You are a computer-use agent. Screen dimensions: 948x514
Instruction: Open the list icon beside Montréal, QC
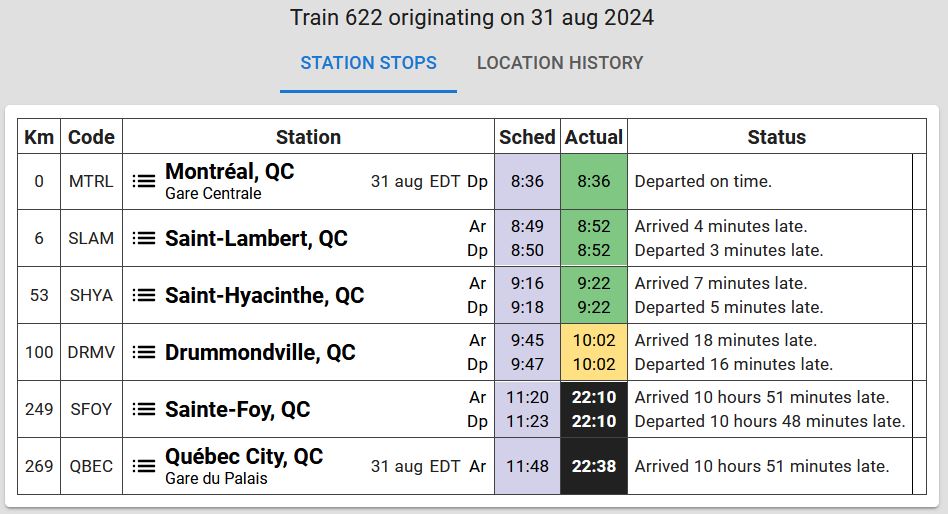(145, 181)
